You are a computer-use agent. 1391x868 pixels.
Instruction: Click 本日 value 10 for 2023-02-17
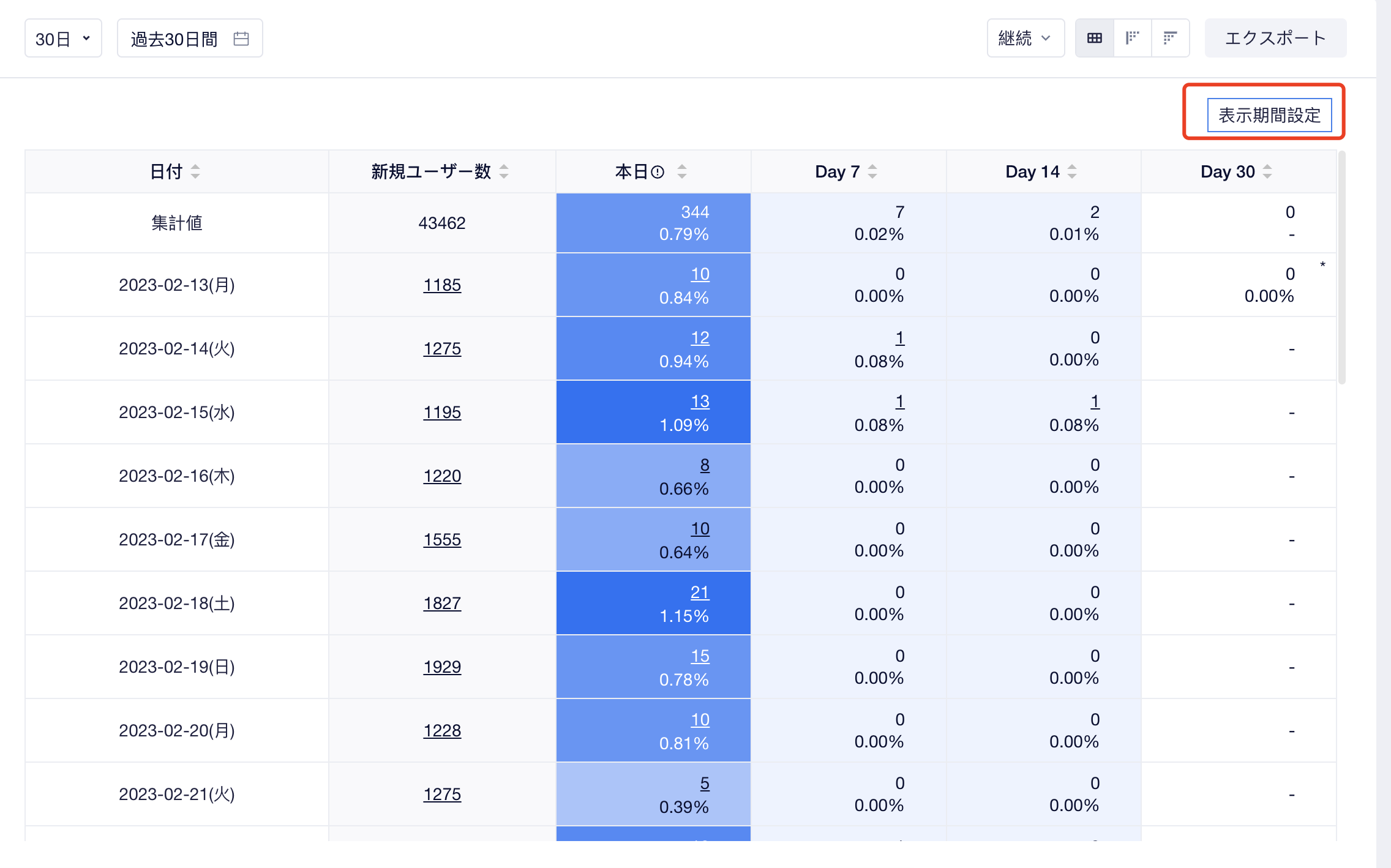click(700, 528)
